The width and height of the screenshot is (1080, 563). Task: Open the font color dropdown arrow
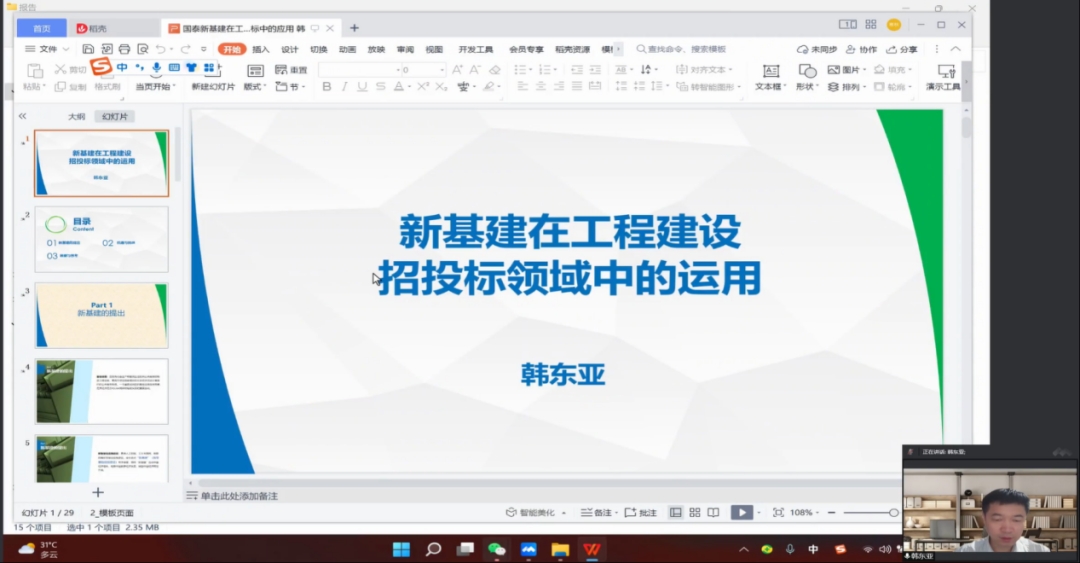tap(409, 87)
